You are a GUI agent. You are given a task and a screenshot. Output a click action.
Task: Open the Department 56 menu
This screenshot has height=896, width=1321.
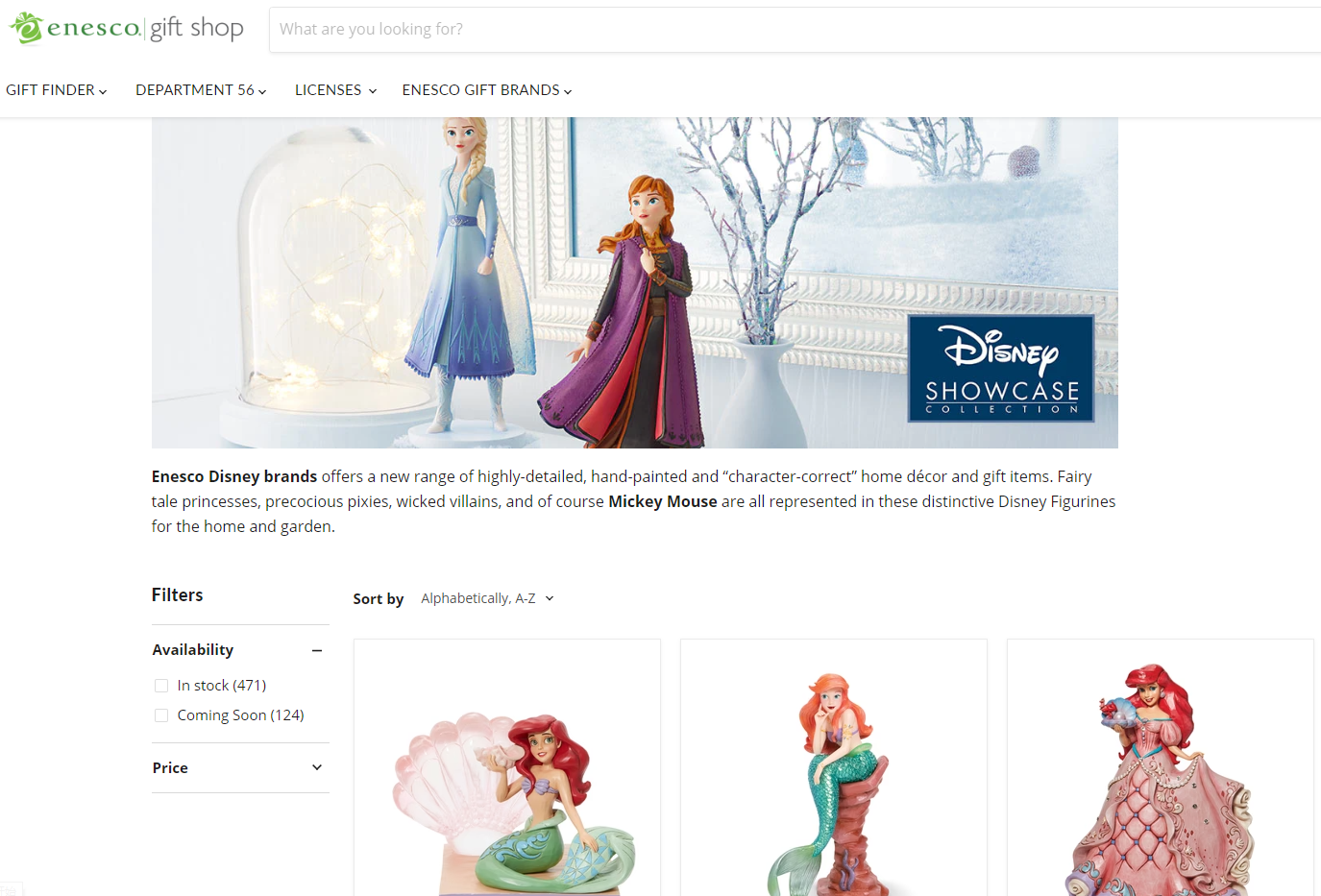201,90
